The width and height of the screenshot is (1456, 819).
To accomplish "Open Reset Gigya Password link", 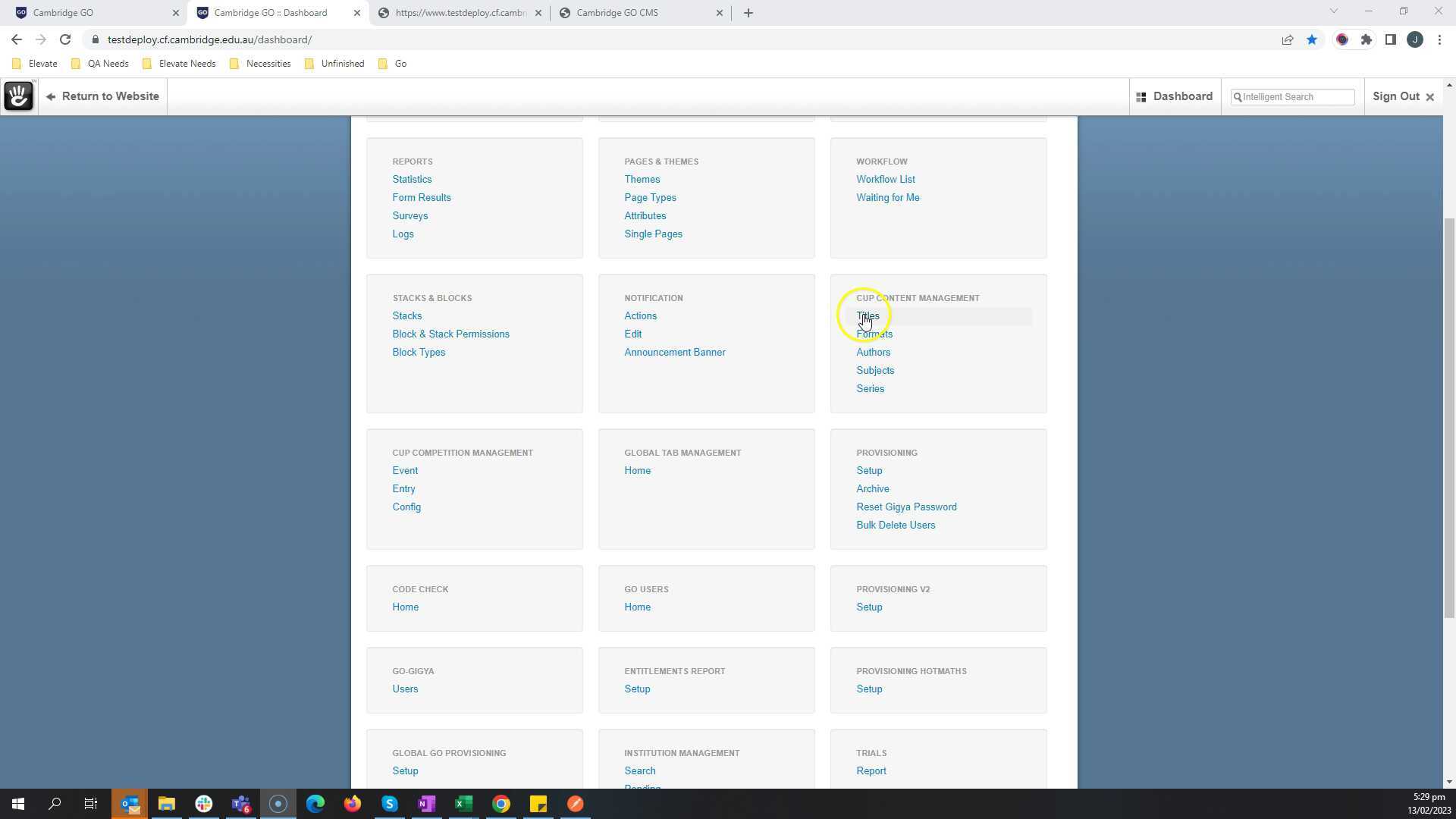I will point(906,507).
